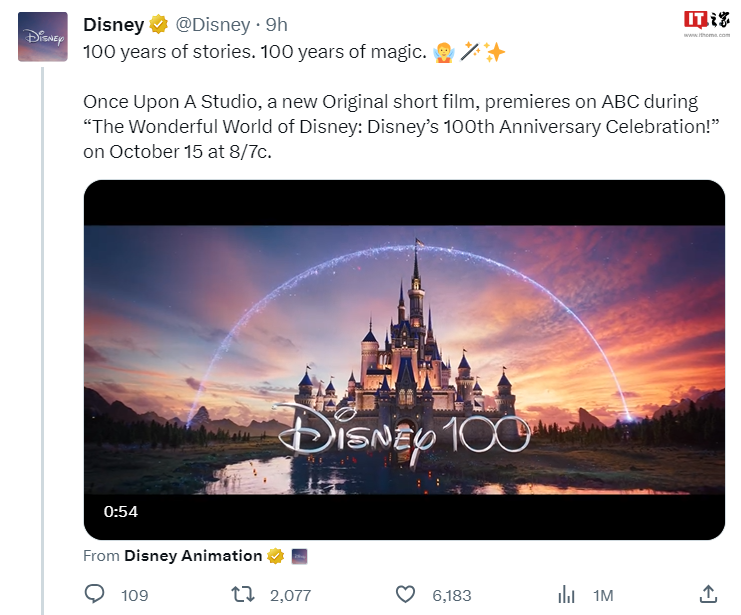Click the IThome logo watermark
The width and height of the screenshot is (741, 615).
[705, 22]
